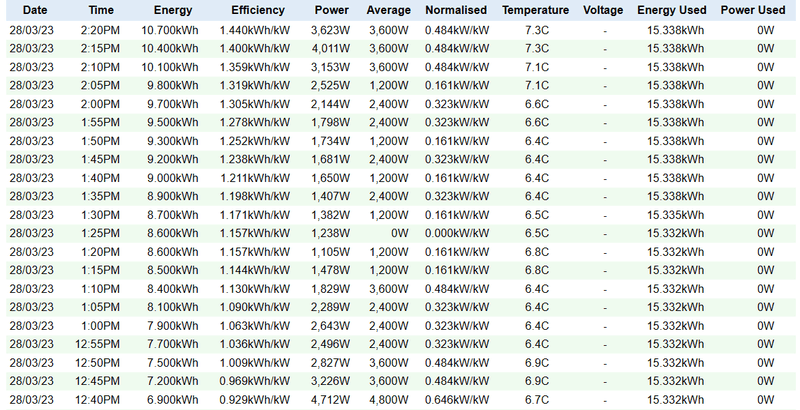This screenshot has height=410, width=800.
Task: Click the Efficiency column header
Action: tap(258, 10)
